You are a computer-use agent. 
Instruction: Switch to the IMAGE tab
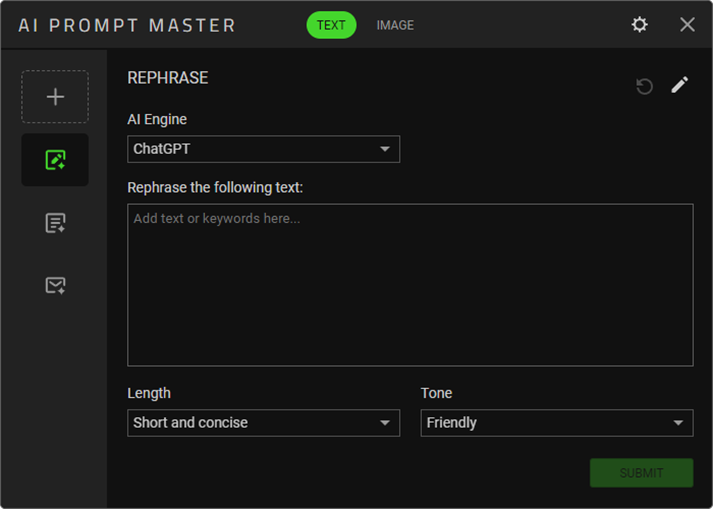click(x=395, y=25)
